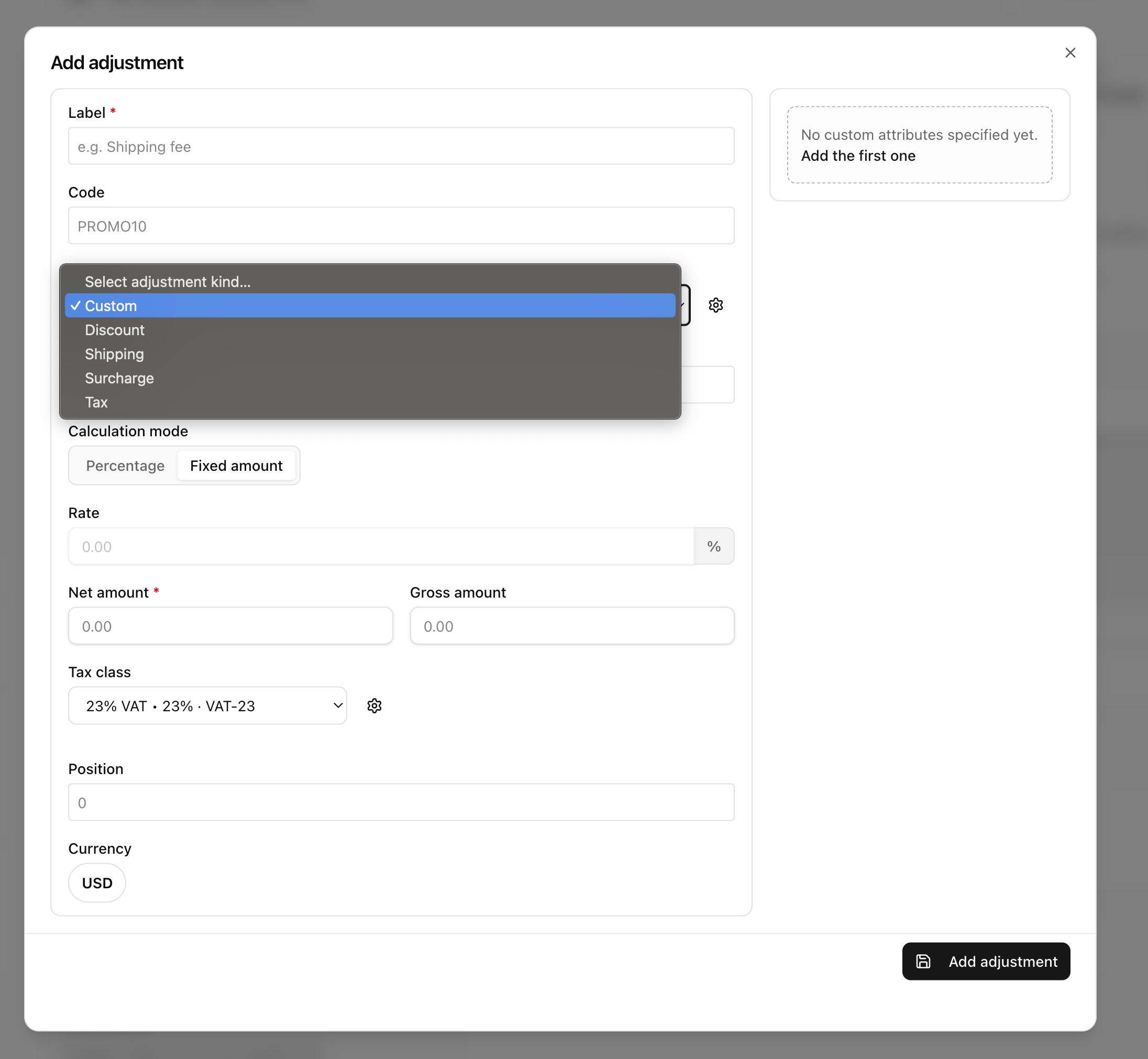Click the Net amount input
The image size is (1148, 1059).
(230, 626)
